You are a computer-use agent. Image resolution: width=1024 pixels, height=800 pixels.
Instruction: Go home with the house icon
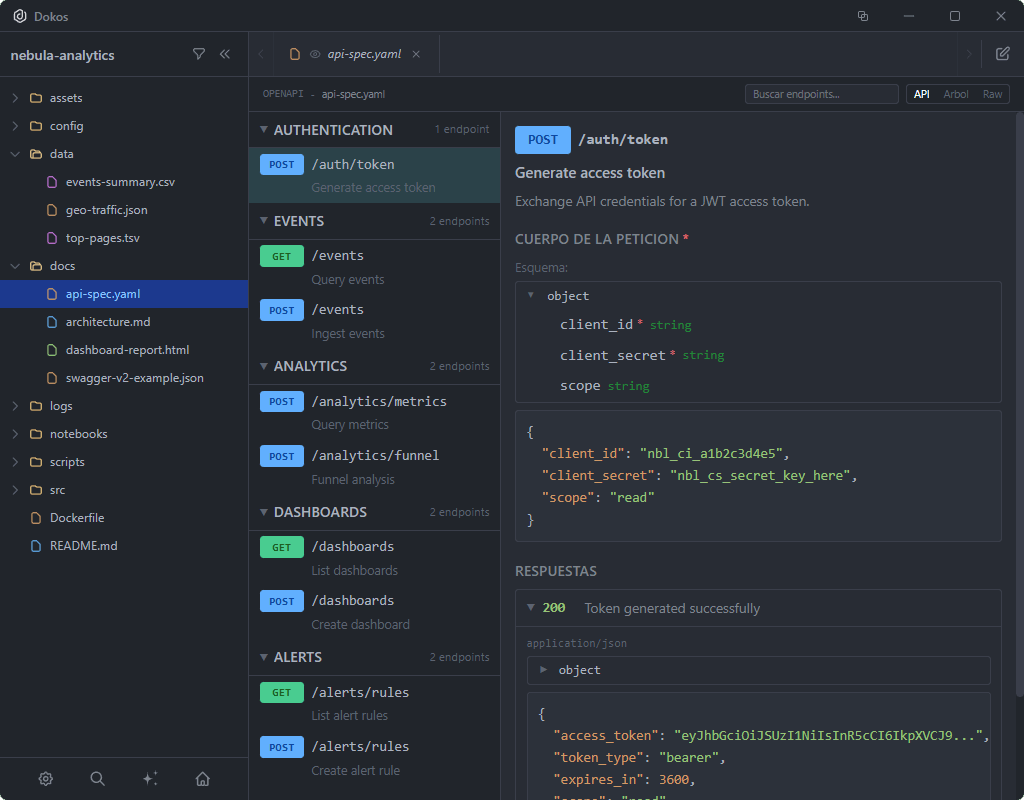click(x=204, y=778)
